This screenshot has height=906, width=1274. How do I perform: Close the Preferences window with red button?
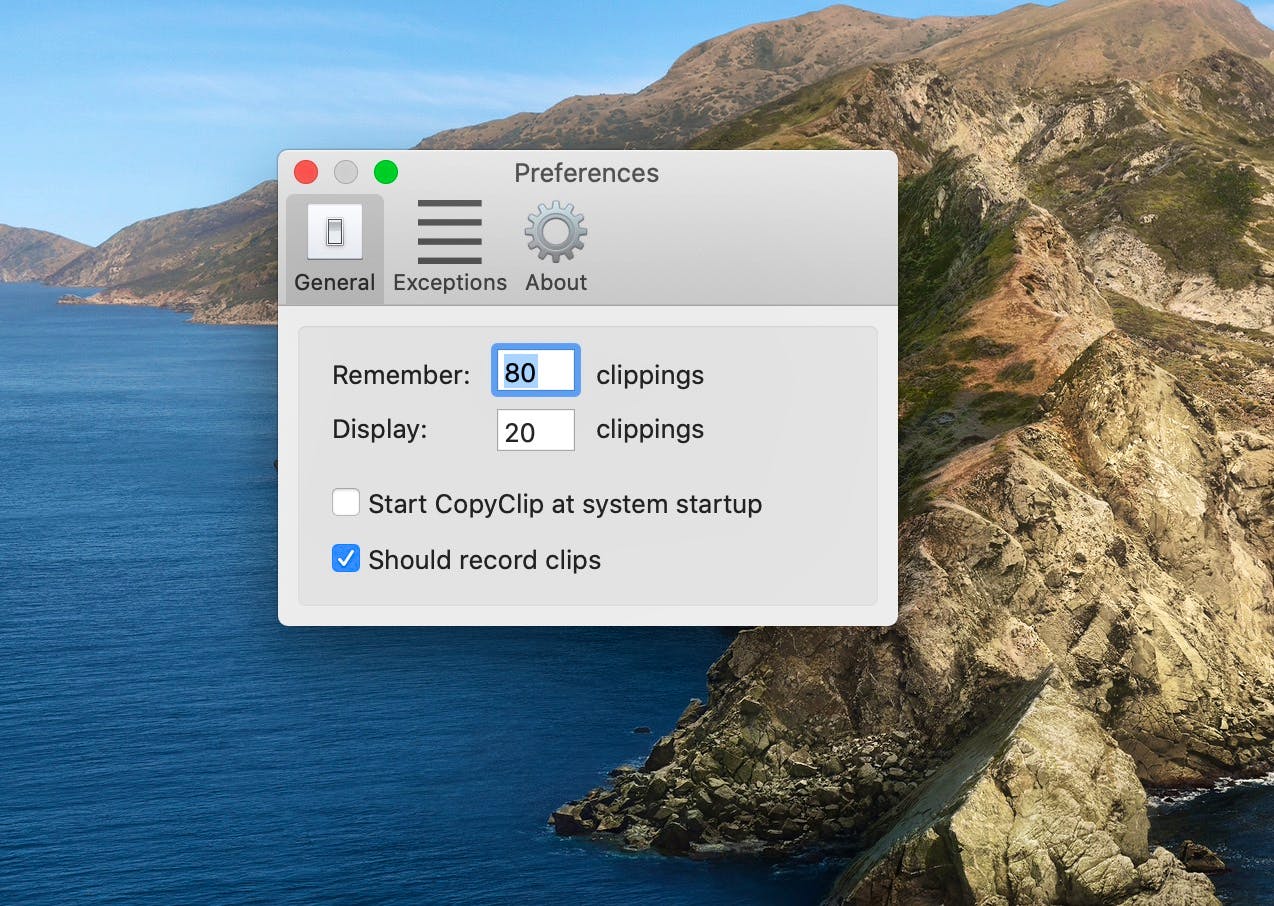coord(306,172)
